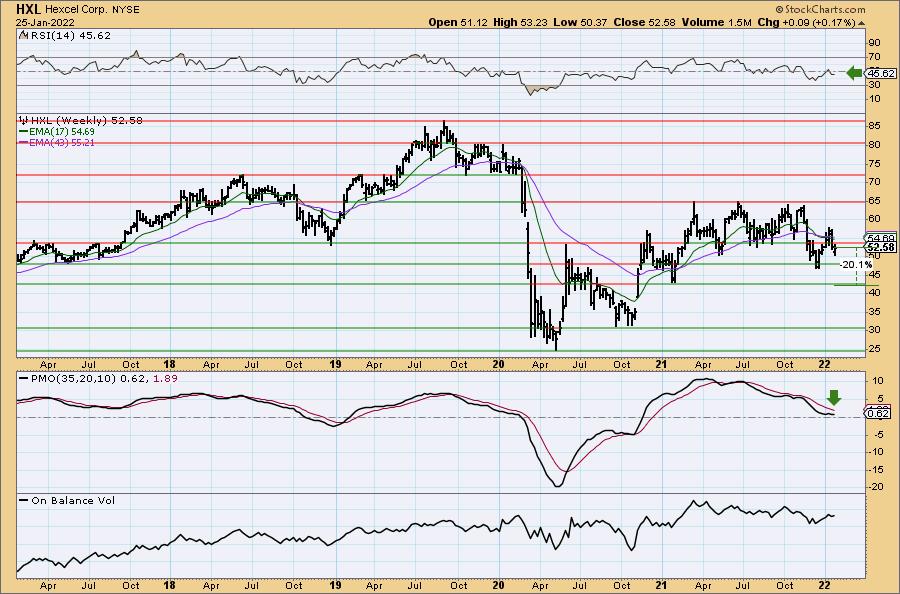Click the 40 level on price axis
The height and width of the screenshot is (594, 900).
click(875, 293)
